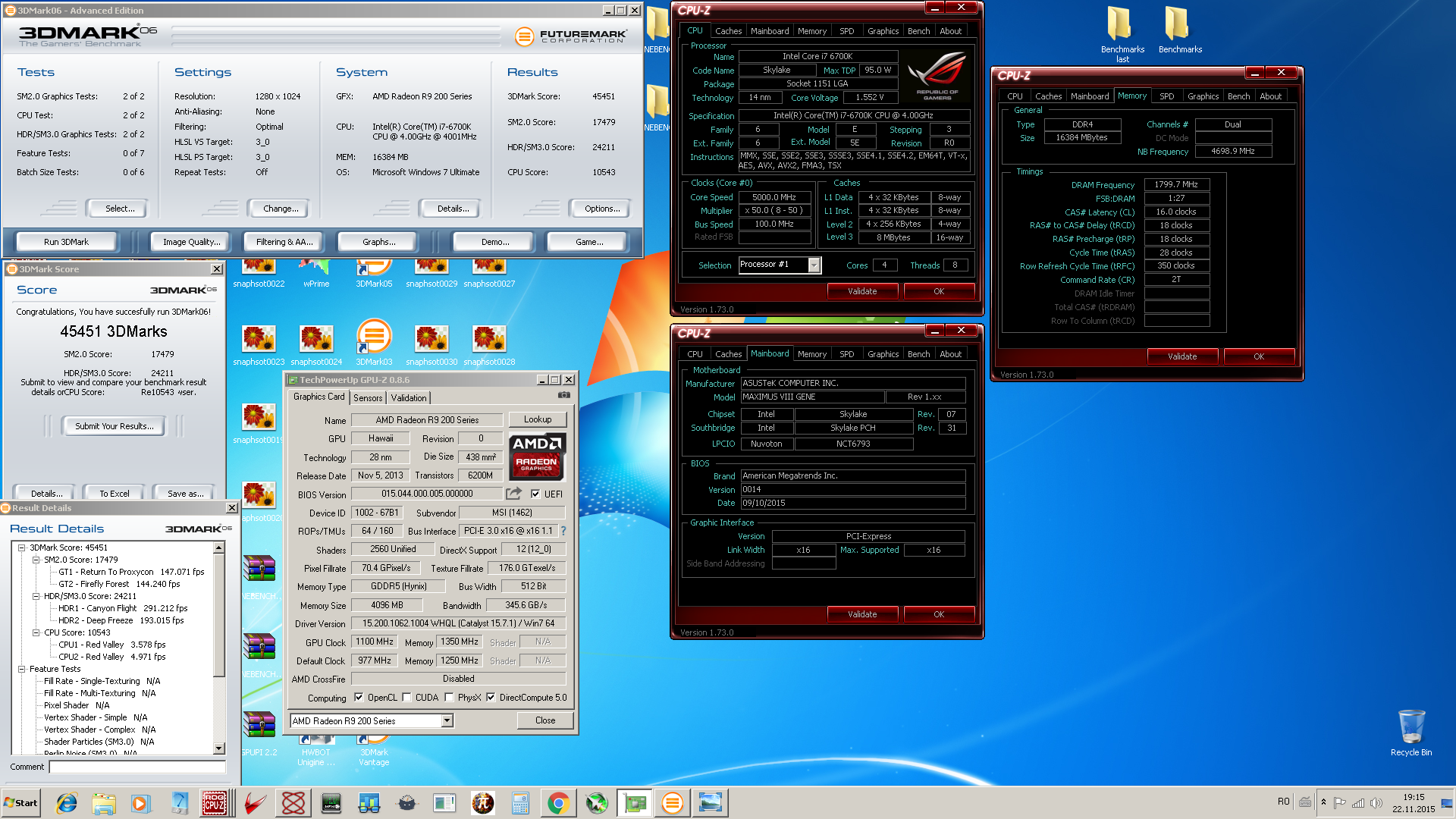1456x819 pixels.
Task: Switch to SPD tab in the Memory CPU-Z window
Action: click(1166, 96)
